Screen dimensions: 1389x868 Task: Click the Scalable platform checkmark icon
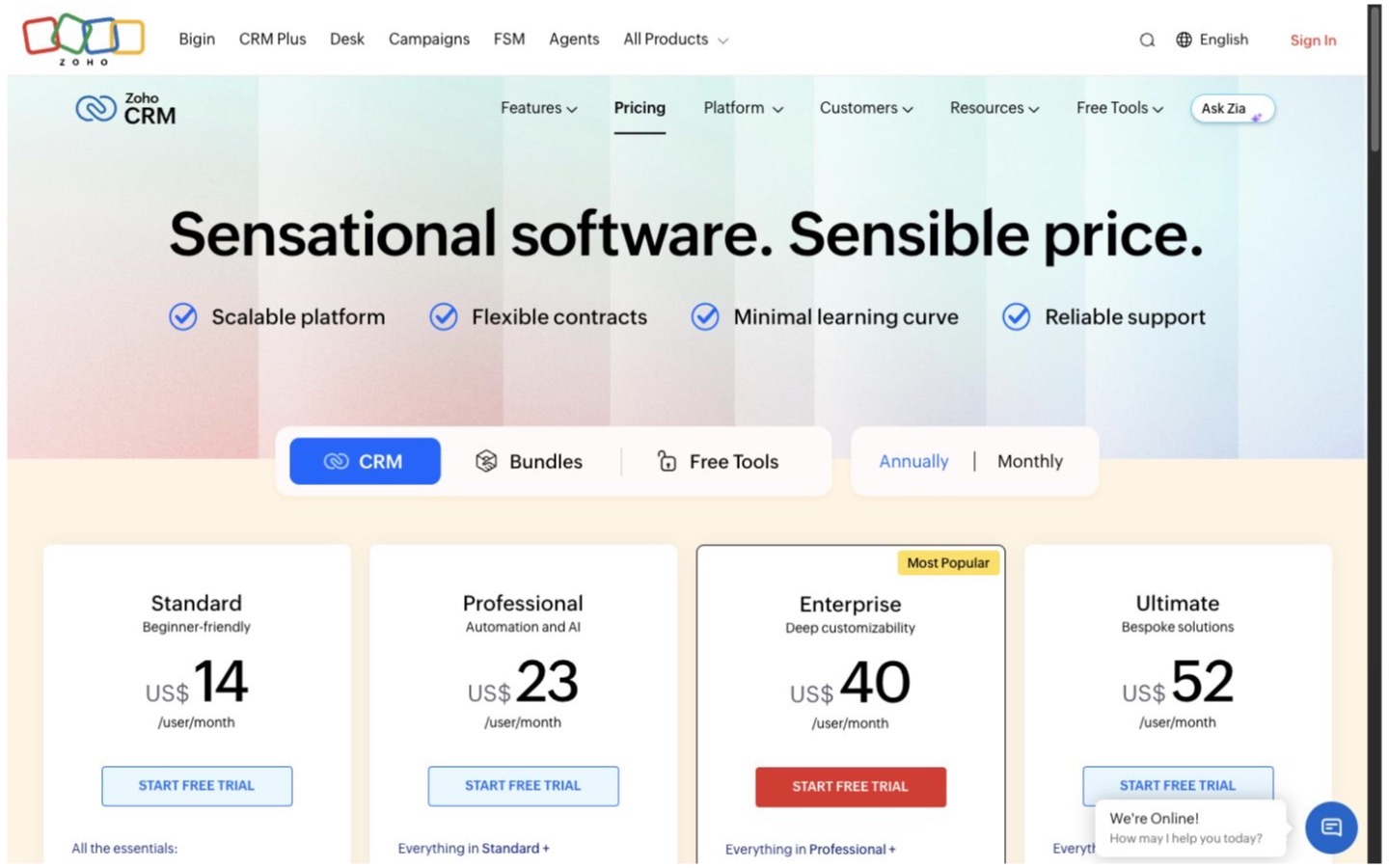pyautogui.click(x=183, y=316)
